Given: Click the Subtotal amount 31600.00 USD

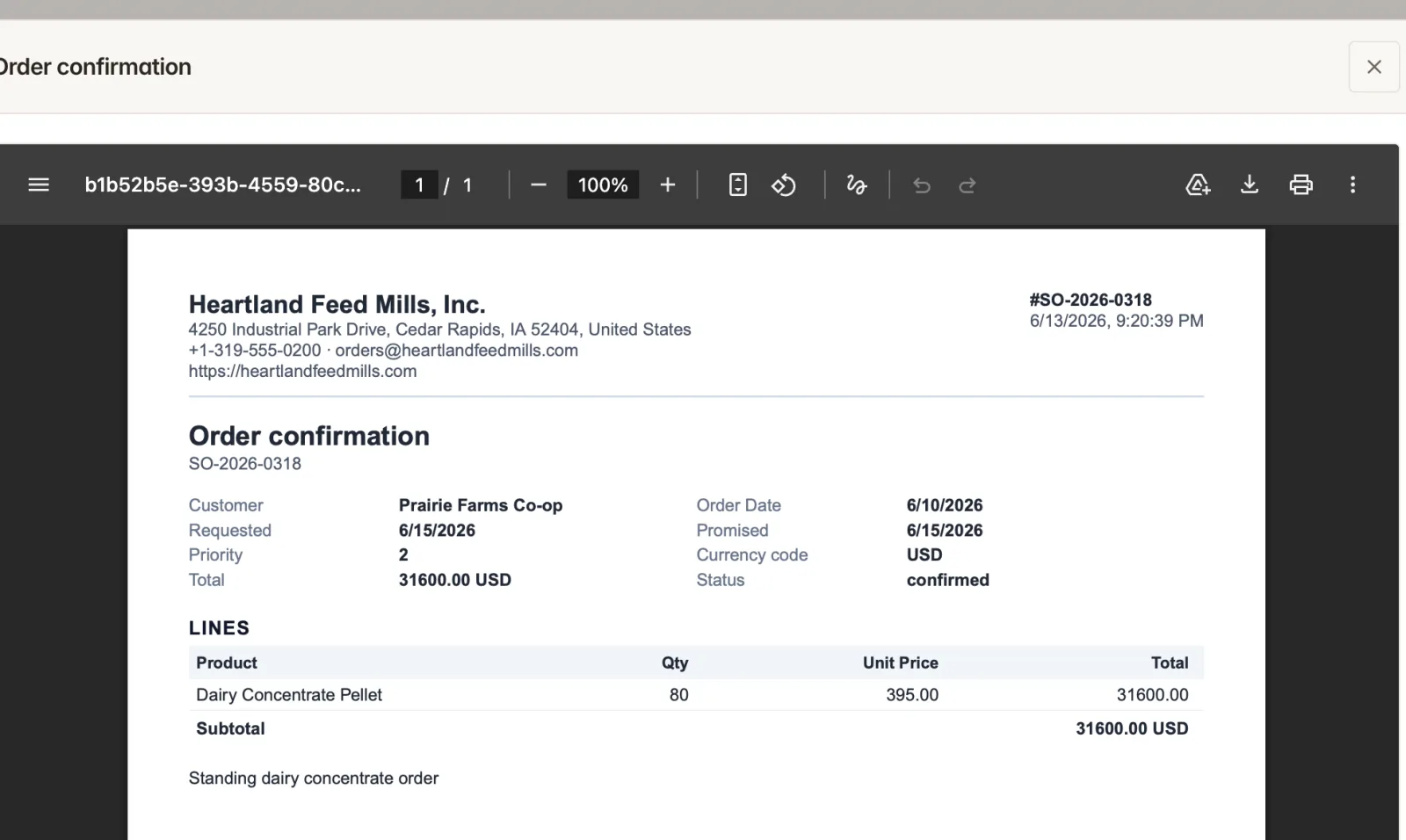Looking at the screenshot, I should coord(1132,728).
